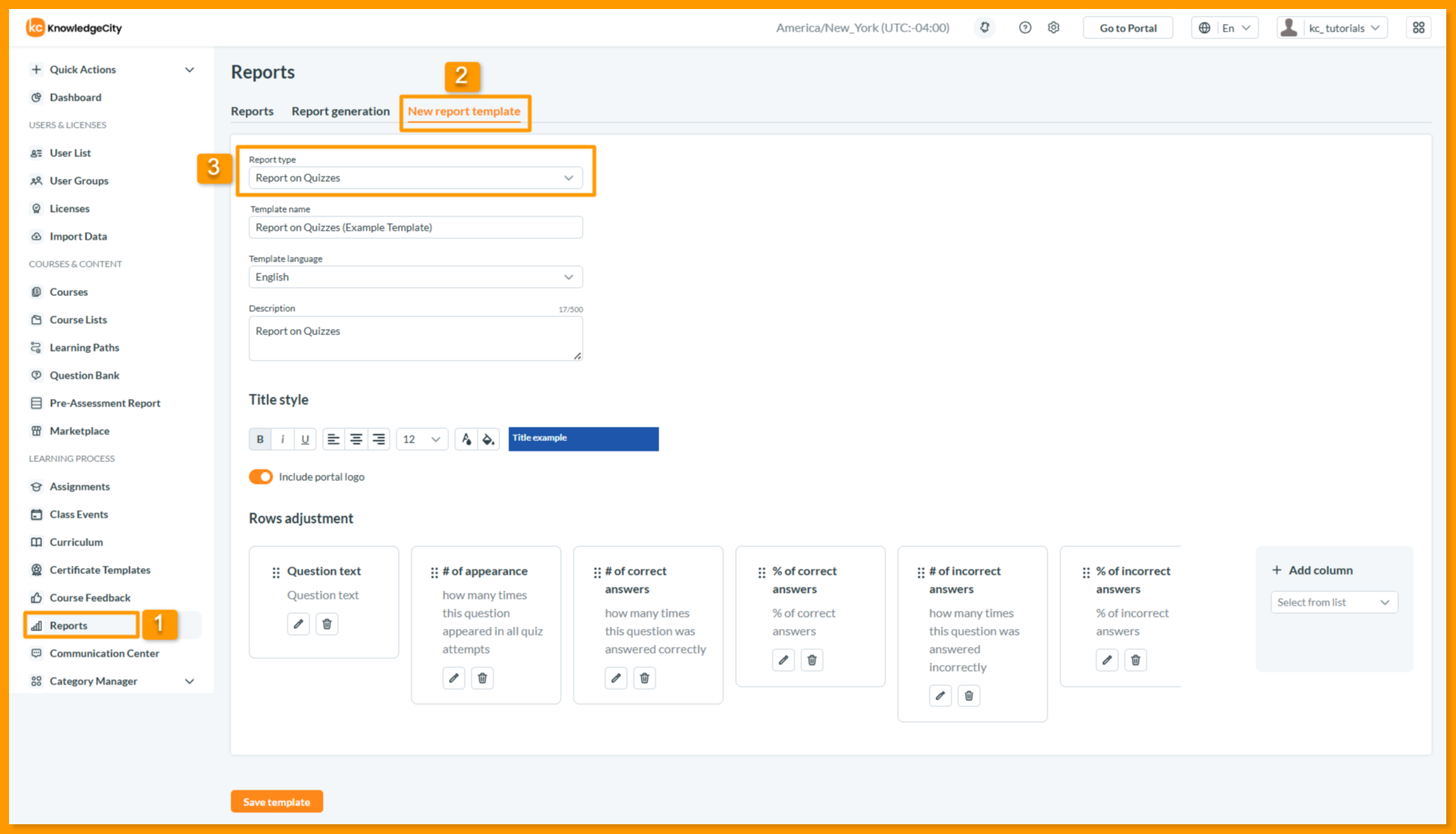Click drag handle of Question text card
Viewport: 1456px width, 834px height.
(276, 573)
